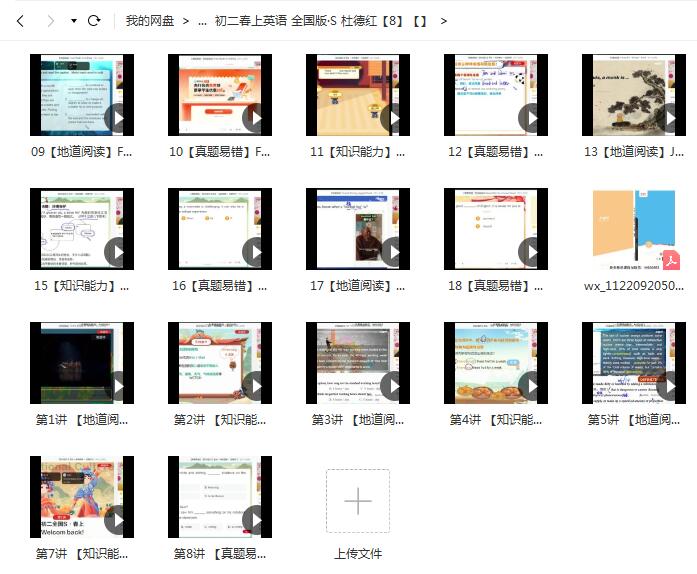
Task: Open video thumbnail 11【知识能力】
Action: click(358, 95)
